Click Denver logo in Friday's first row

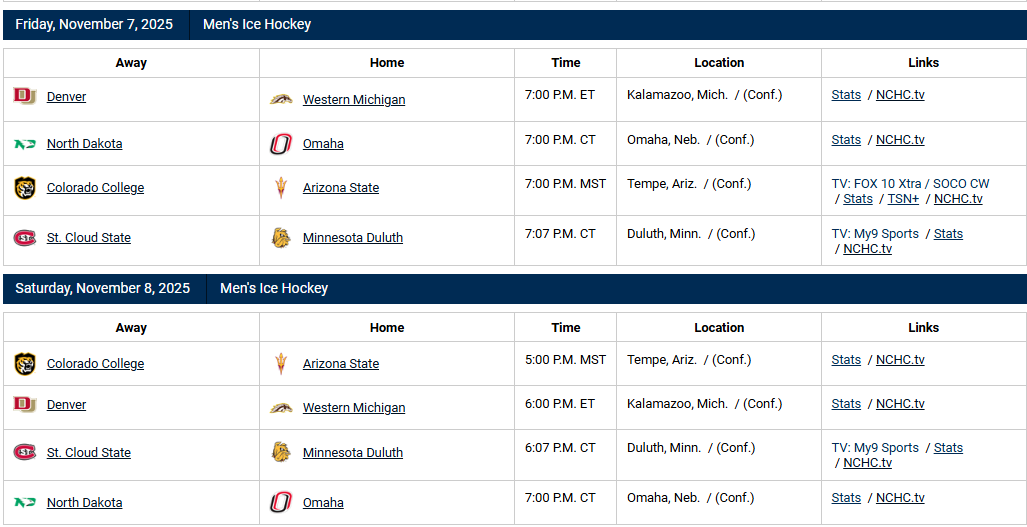pyautogui.click(x=25, y=96)
